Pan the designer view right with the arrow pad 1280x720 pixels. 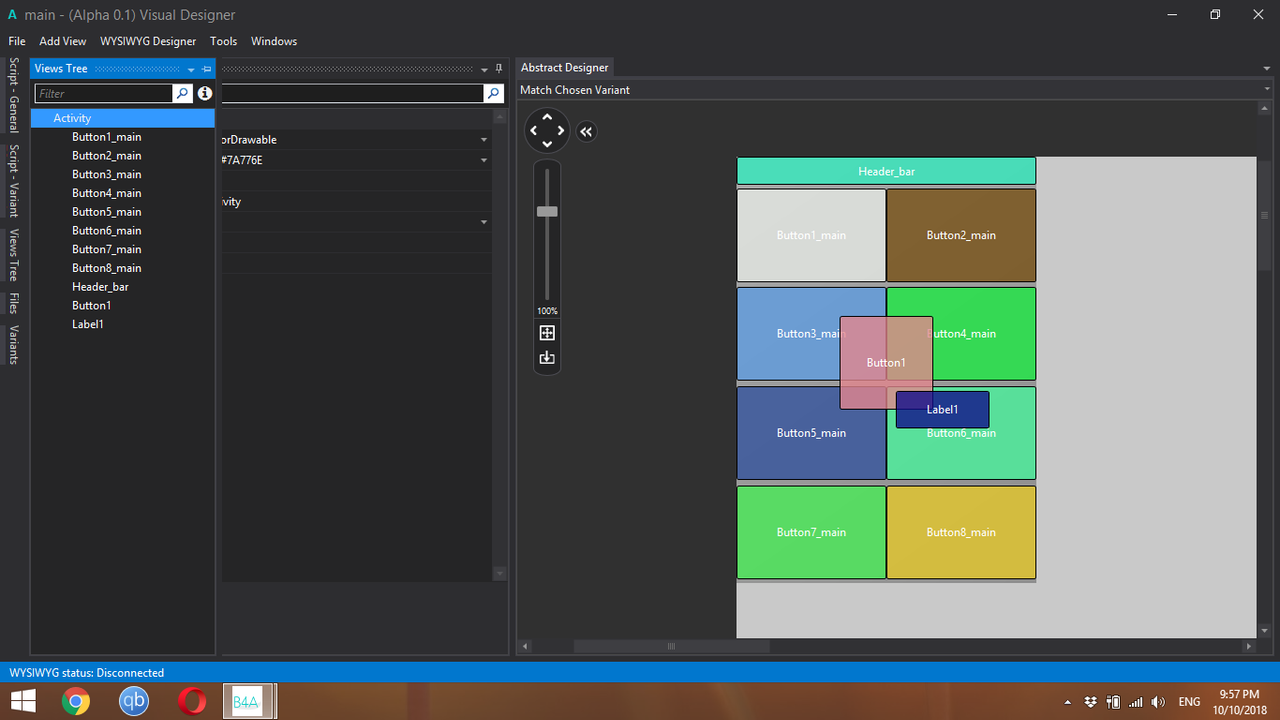tap(561, 131)
